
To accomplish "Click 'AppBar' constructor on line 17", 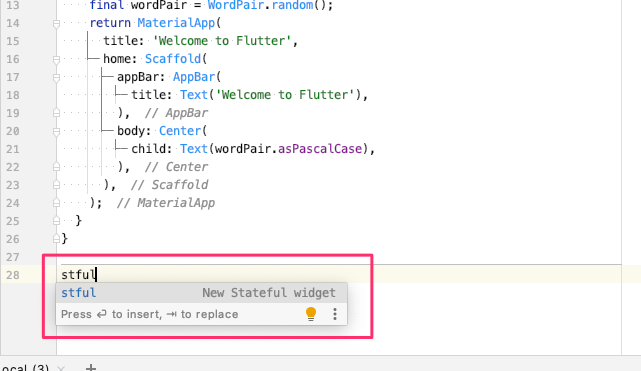I will [194, 77].
